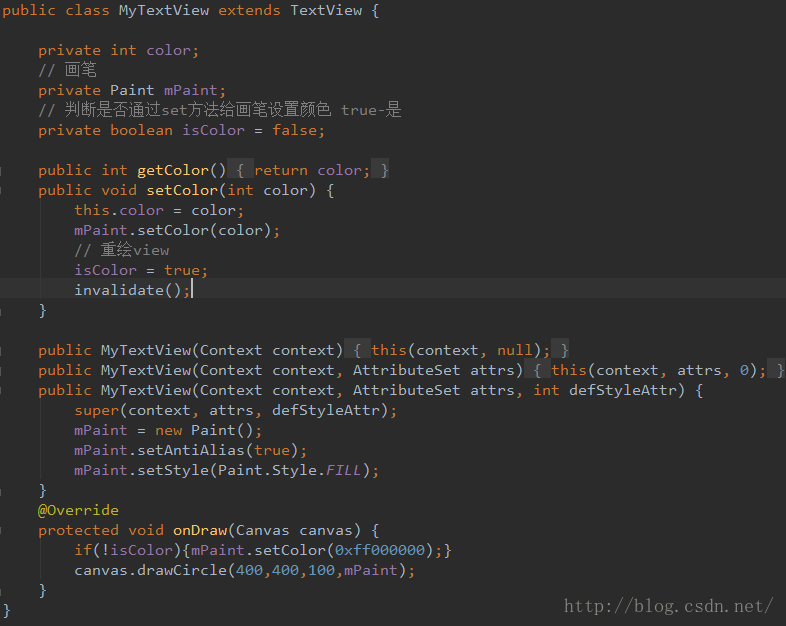Click the 'mPaint = new Paint();' statement

168,431
